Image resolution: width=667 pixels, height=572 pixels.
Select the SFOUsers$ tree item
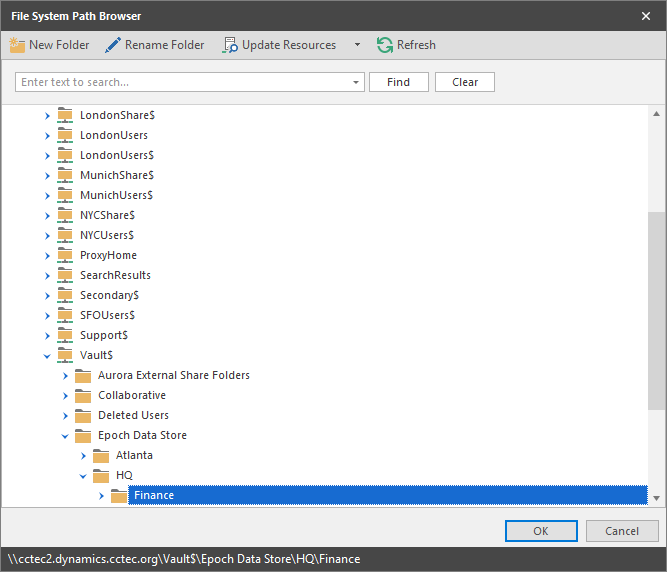point(107,315)
